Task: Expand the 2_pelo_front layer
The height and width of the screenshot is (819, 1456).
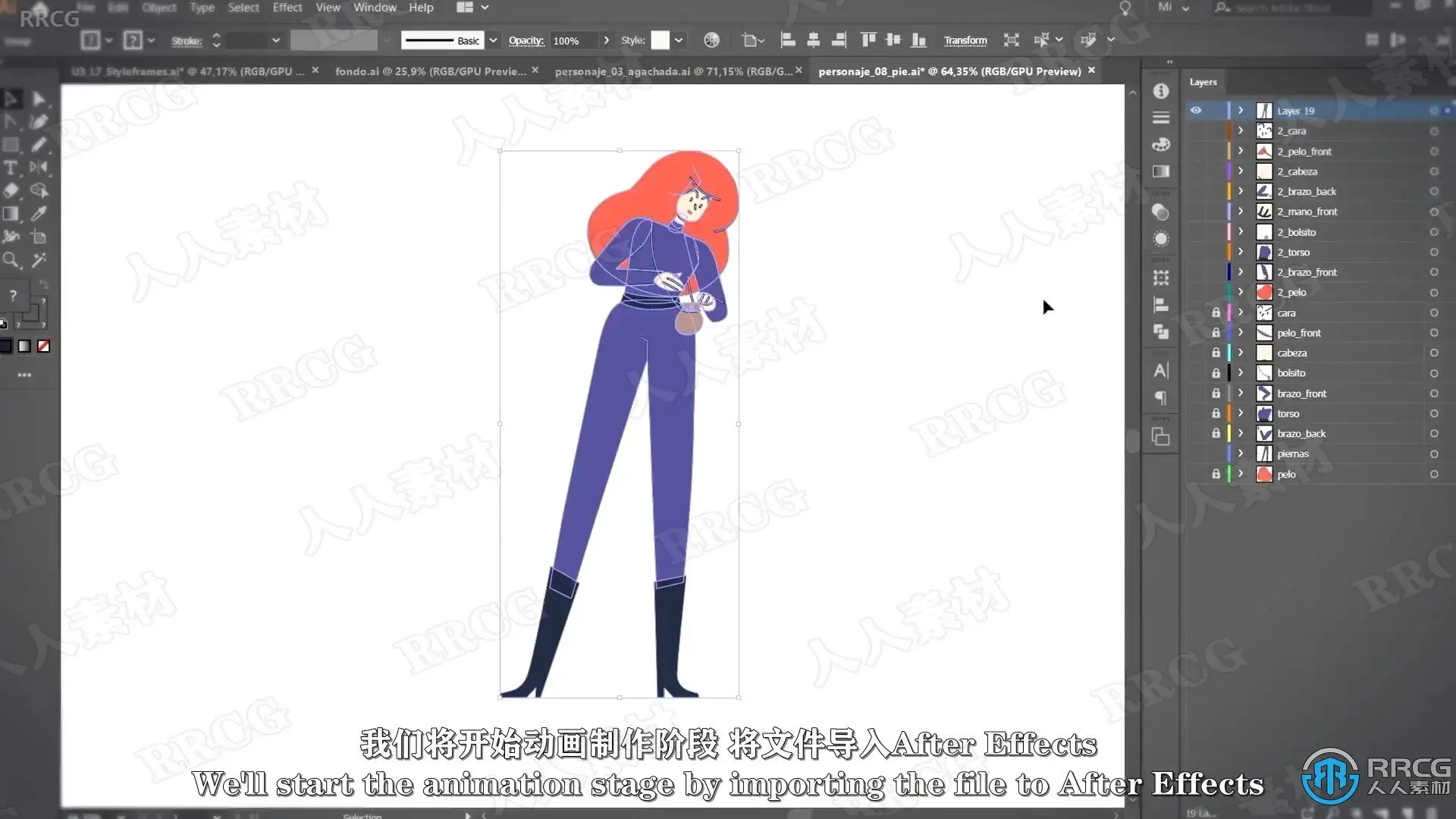Action: point(1241,151)
